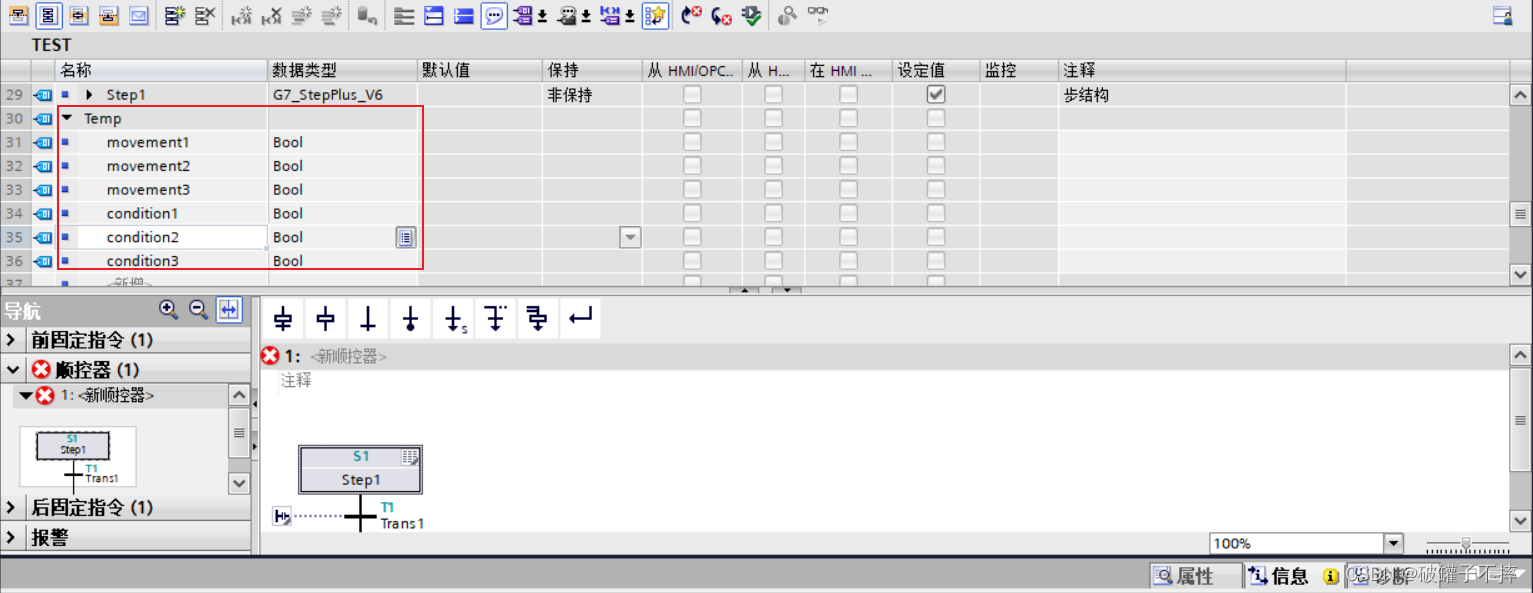Enable 从HMI/OPC checkbox for movement1
The height and width of the screenshot is (593, 1533).
pos(693,142)
